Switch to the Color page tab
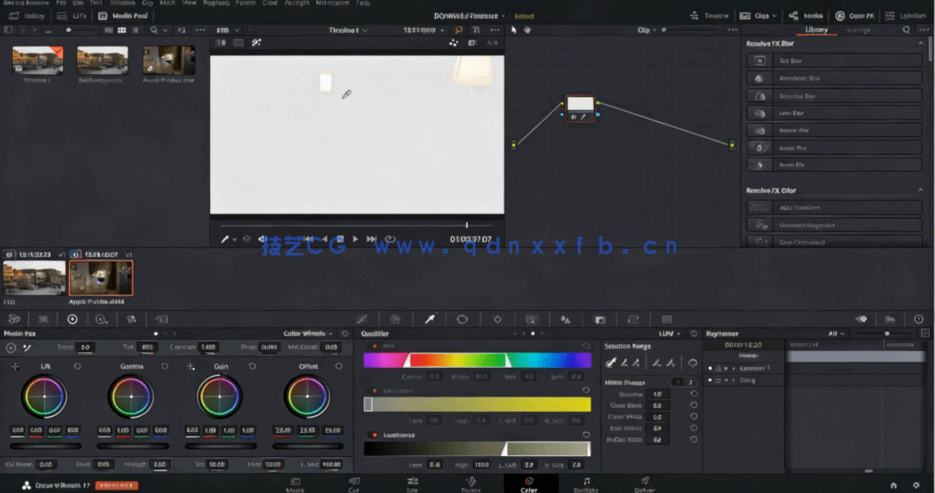The width and height of the screenshot is (935, 493). (x=529, y=484)
